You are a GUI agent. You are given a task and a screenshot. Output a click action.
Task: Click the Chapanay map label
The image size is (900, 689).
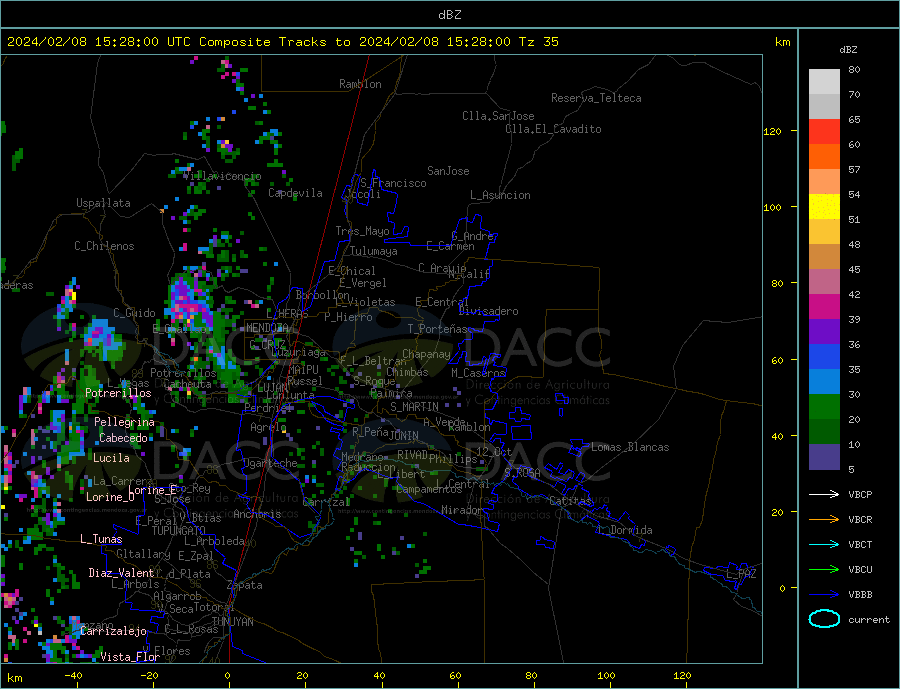tap(426, 354)
